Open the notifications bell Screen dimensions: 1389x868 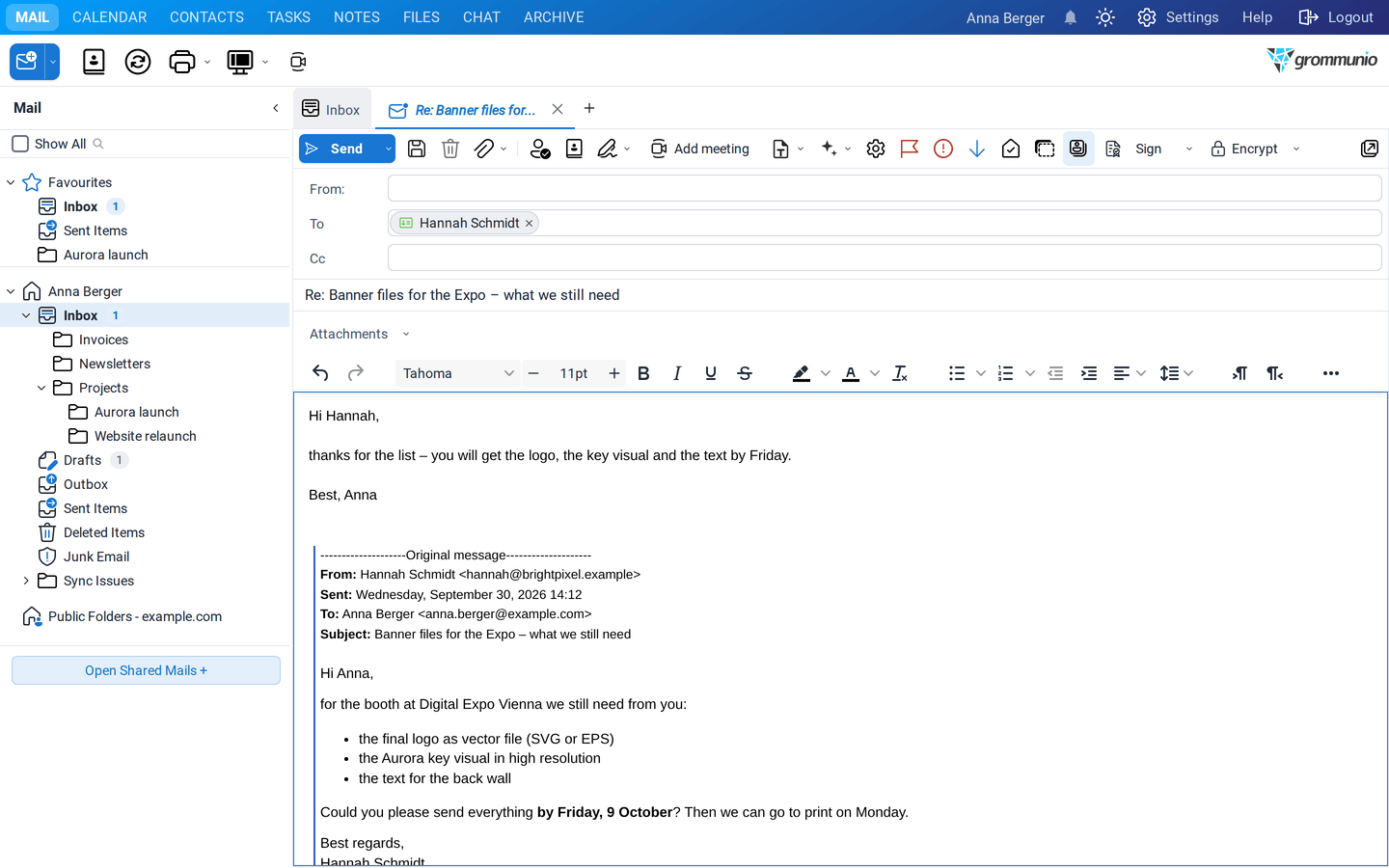pos(1071,17)
